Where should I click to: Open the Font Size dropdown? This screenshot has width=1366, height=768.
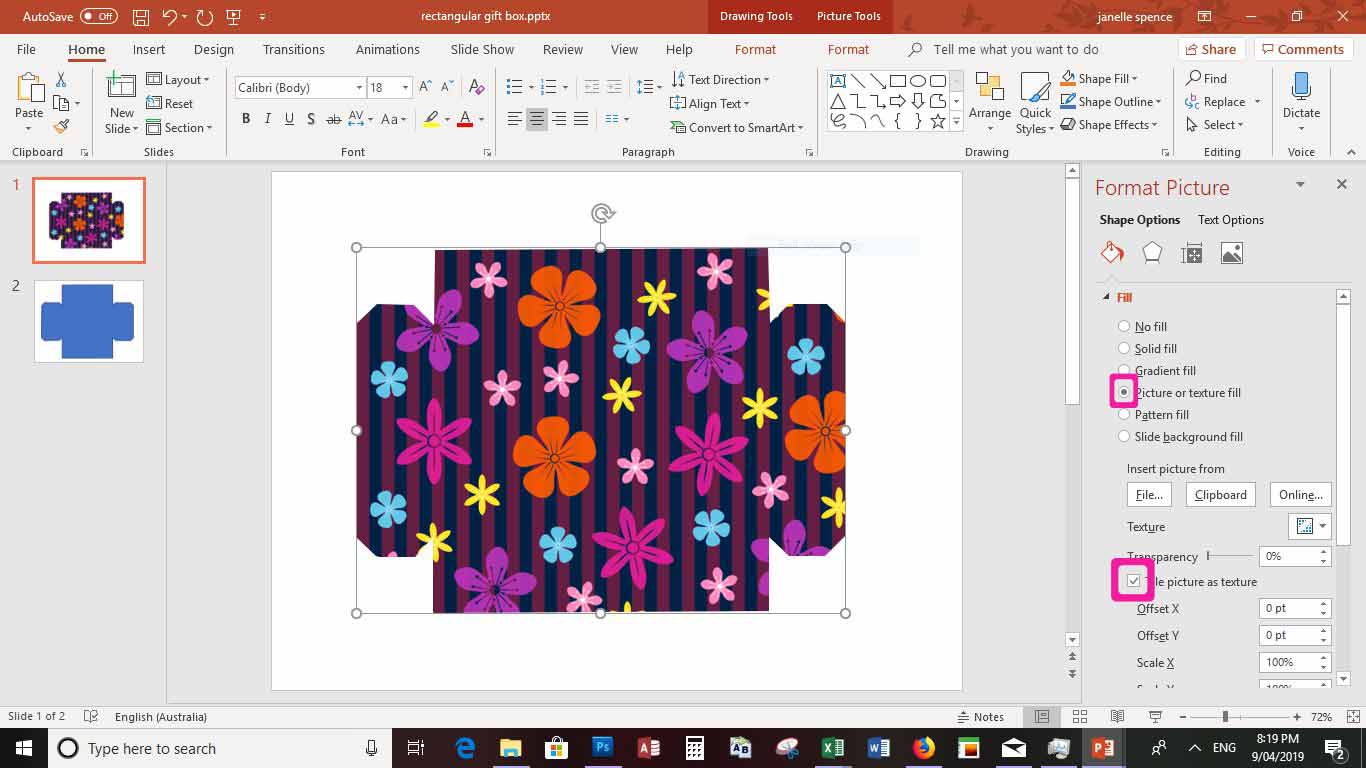pyautogui.click(x=404, y=87)
